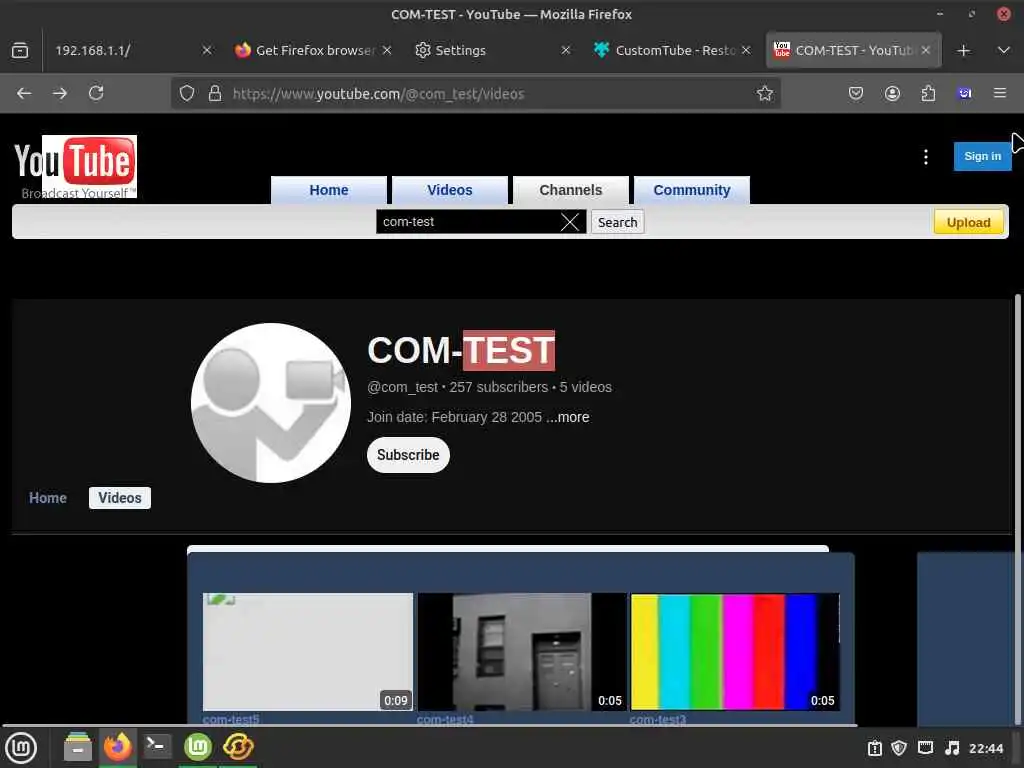Open the com-test3 color bars thumbnail
Viewport: 1024px width, 768px height.
click(x=735, y=652)
